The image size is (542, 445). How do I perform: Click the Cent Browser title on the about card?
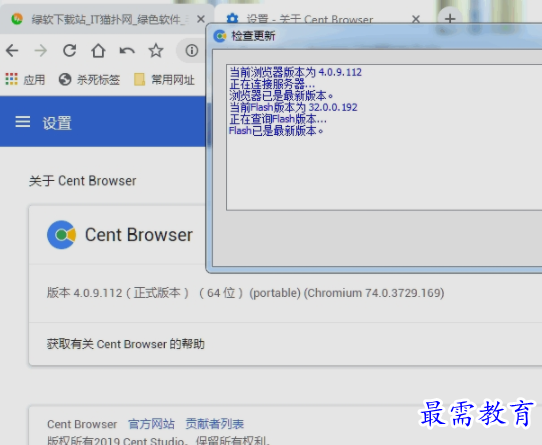pyautogui.click(x=139, y=235)
